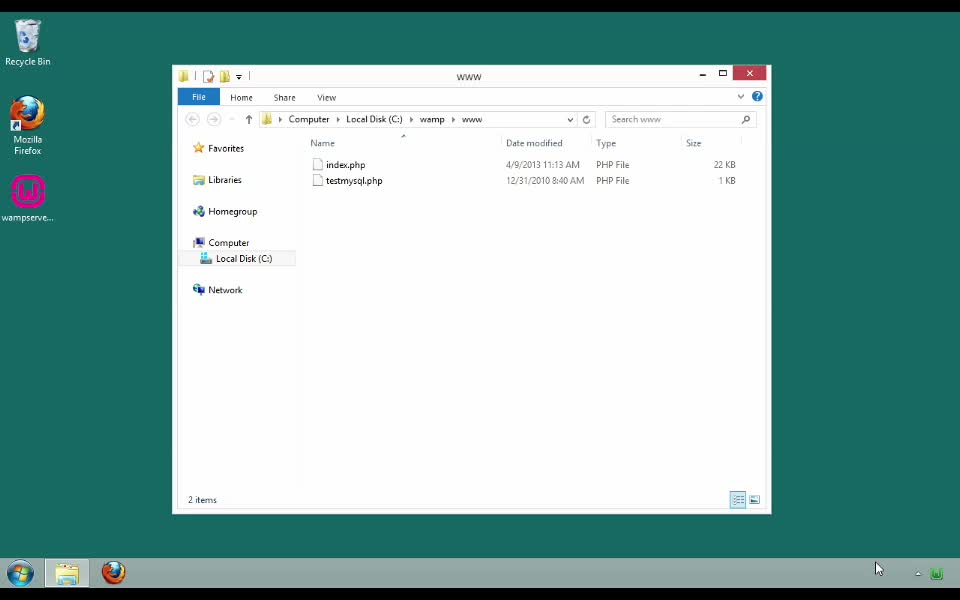Open the Help question mark icon

757,97
